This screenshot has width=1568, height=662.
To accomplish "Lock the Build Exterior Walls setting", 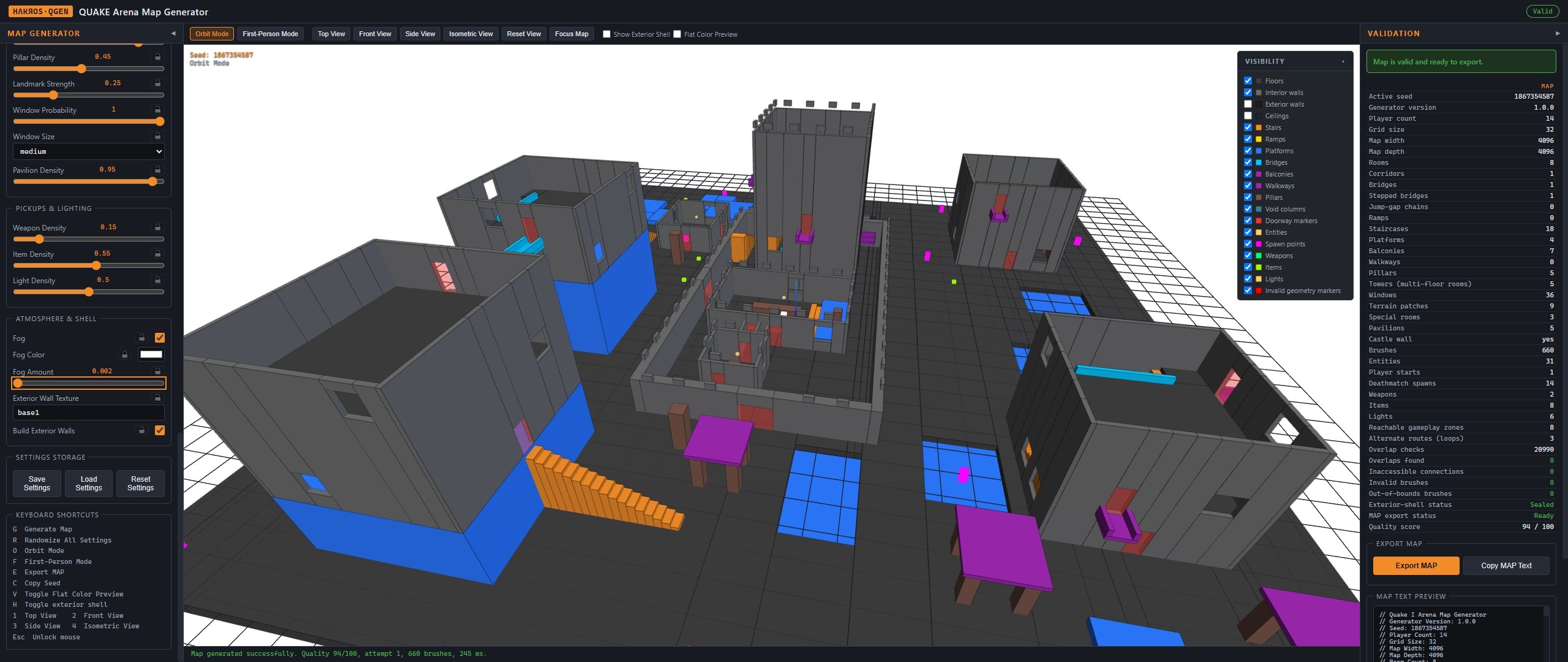I will point(141,430).
